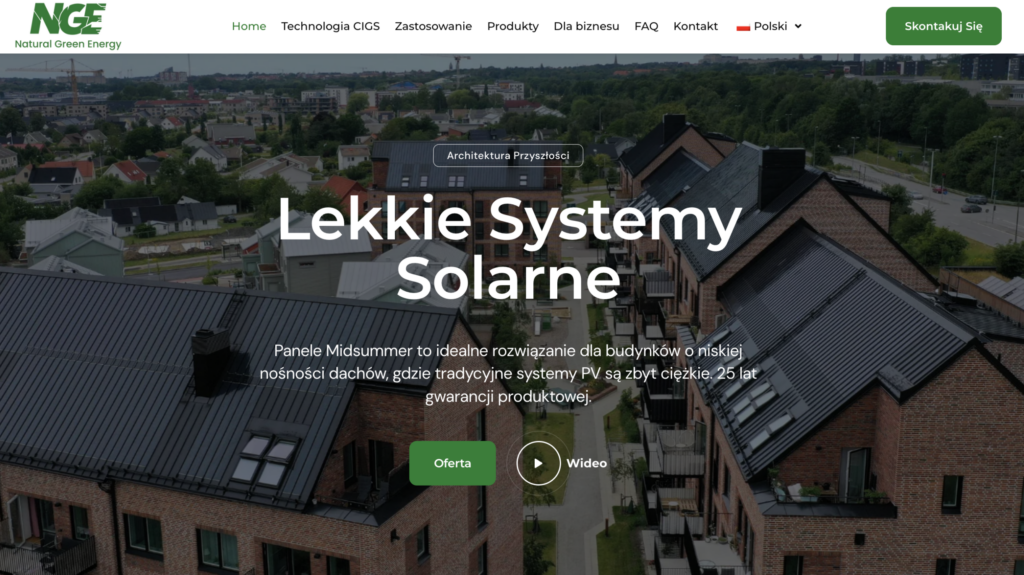1024x575 pixels.
Task: Open the Technologia CIGS menu item
Action: click(x=330, y=26)
